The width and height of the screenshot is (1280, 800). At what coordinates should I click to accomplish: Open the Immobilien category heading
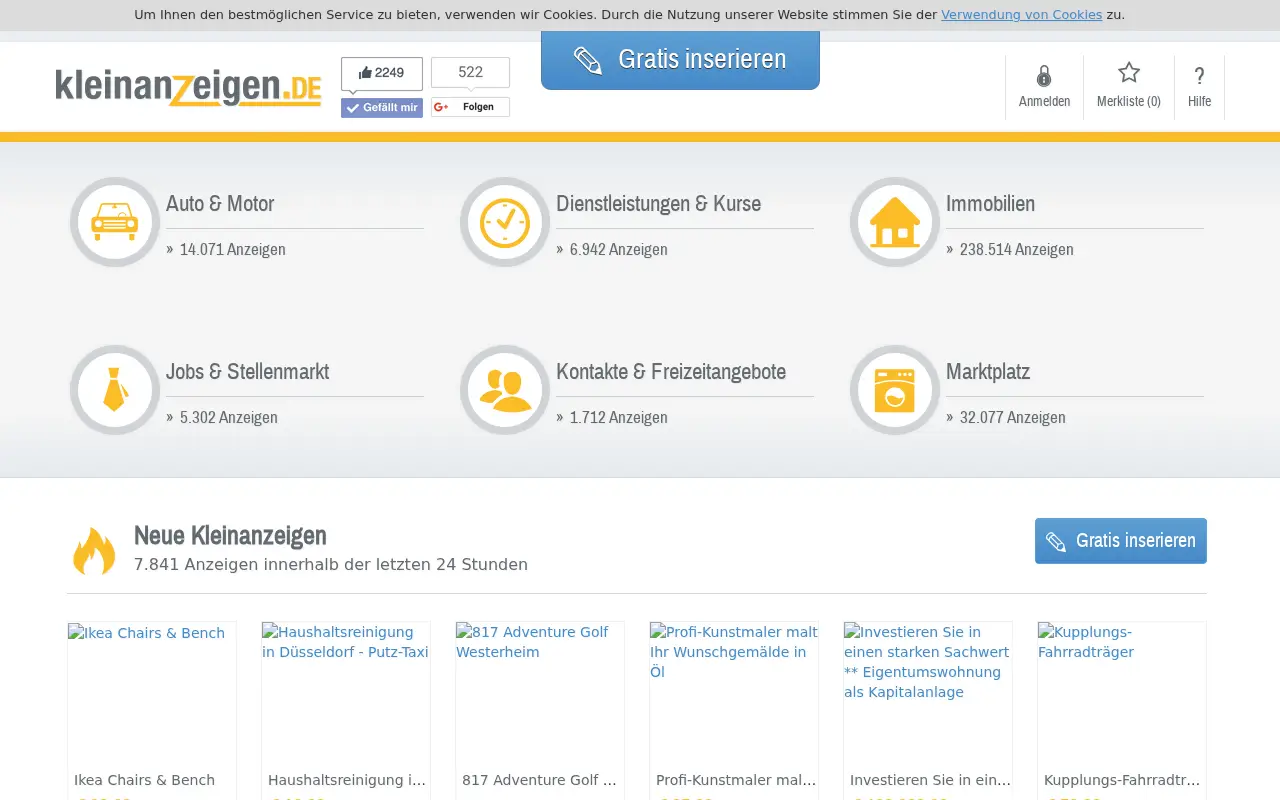(x=990, y=203)
